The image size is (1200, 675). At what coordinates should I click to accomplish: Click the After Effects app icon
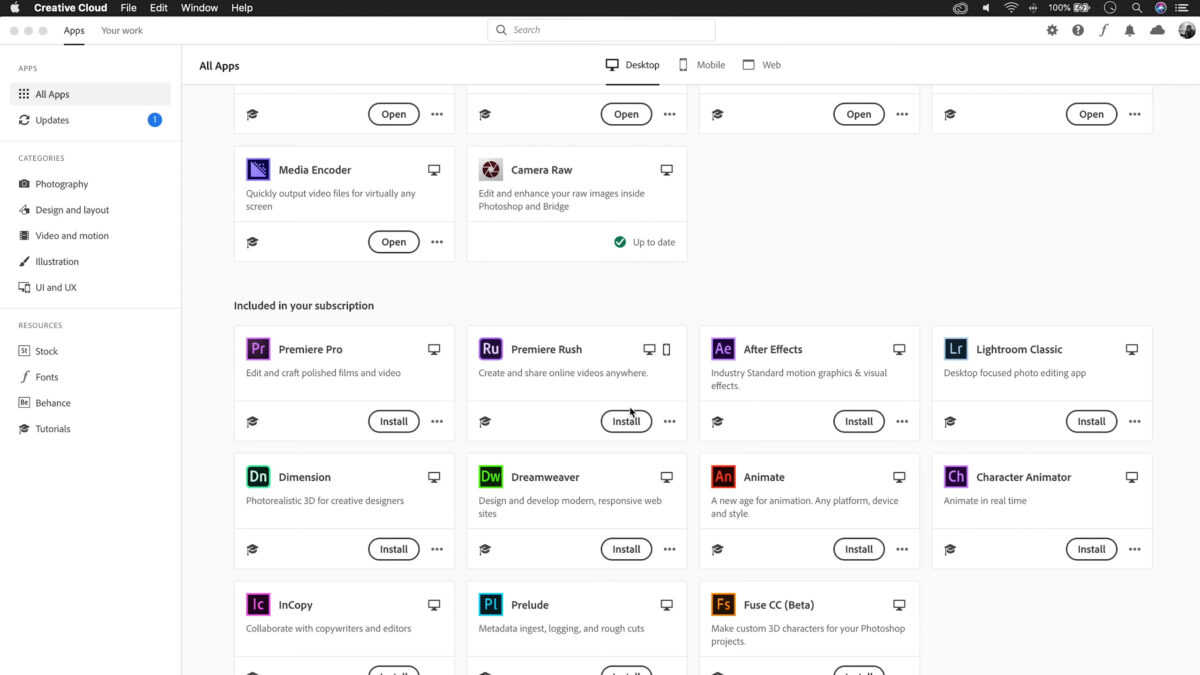tap(723, 349)
